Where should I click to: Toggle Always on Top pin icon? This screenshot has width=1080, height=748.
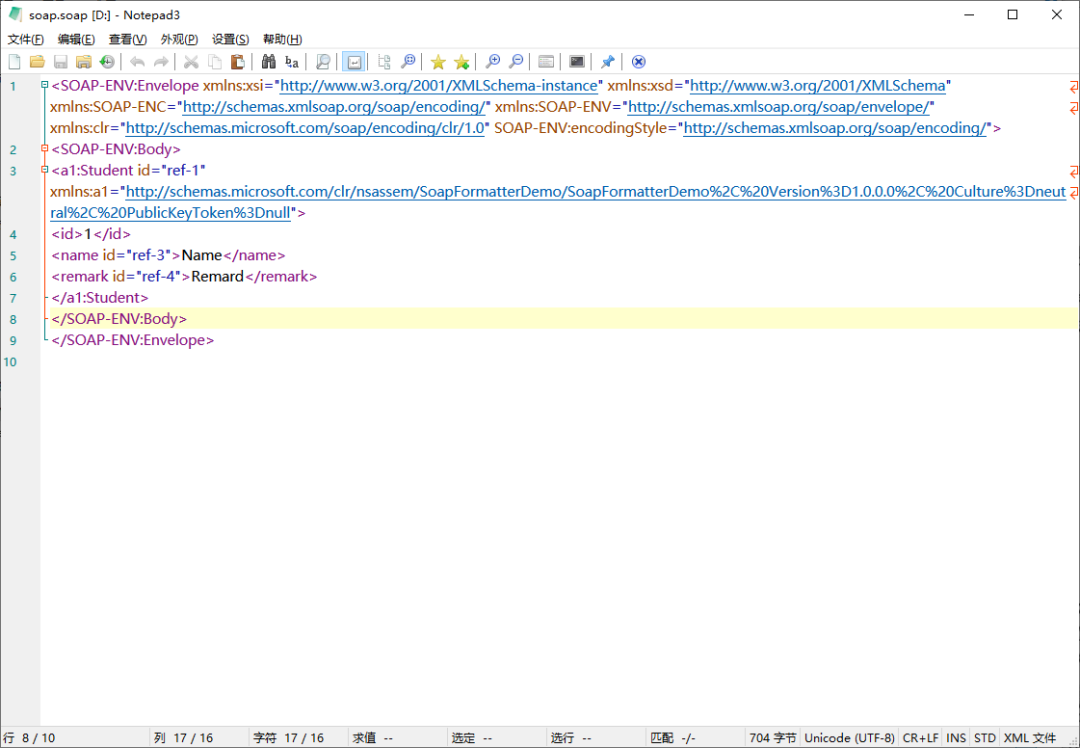pyautogui.click(x=607, y=62)
